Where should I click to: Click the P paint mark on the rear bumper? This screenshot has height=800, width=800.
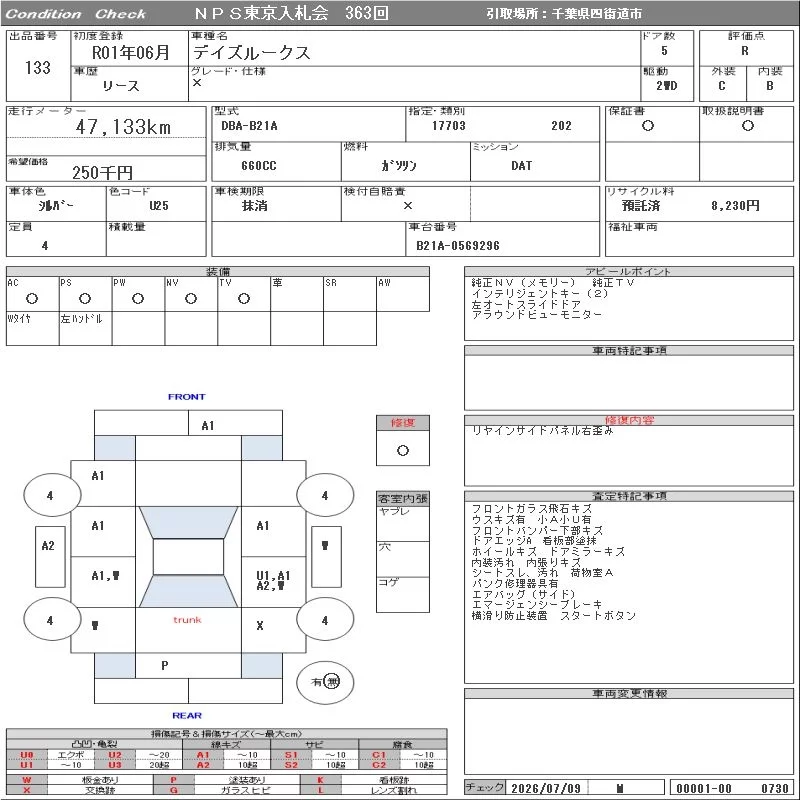click(164, 666)
